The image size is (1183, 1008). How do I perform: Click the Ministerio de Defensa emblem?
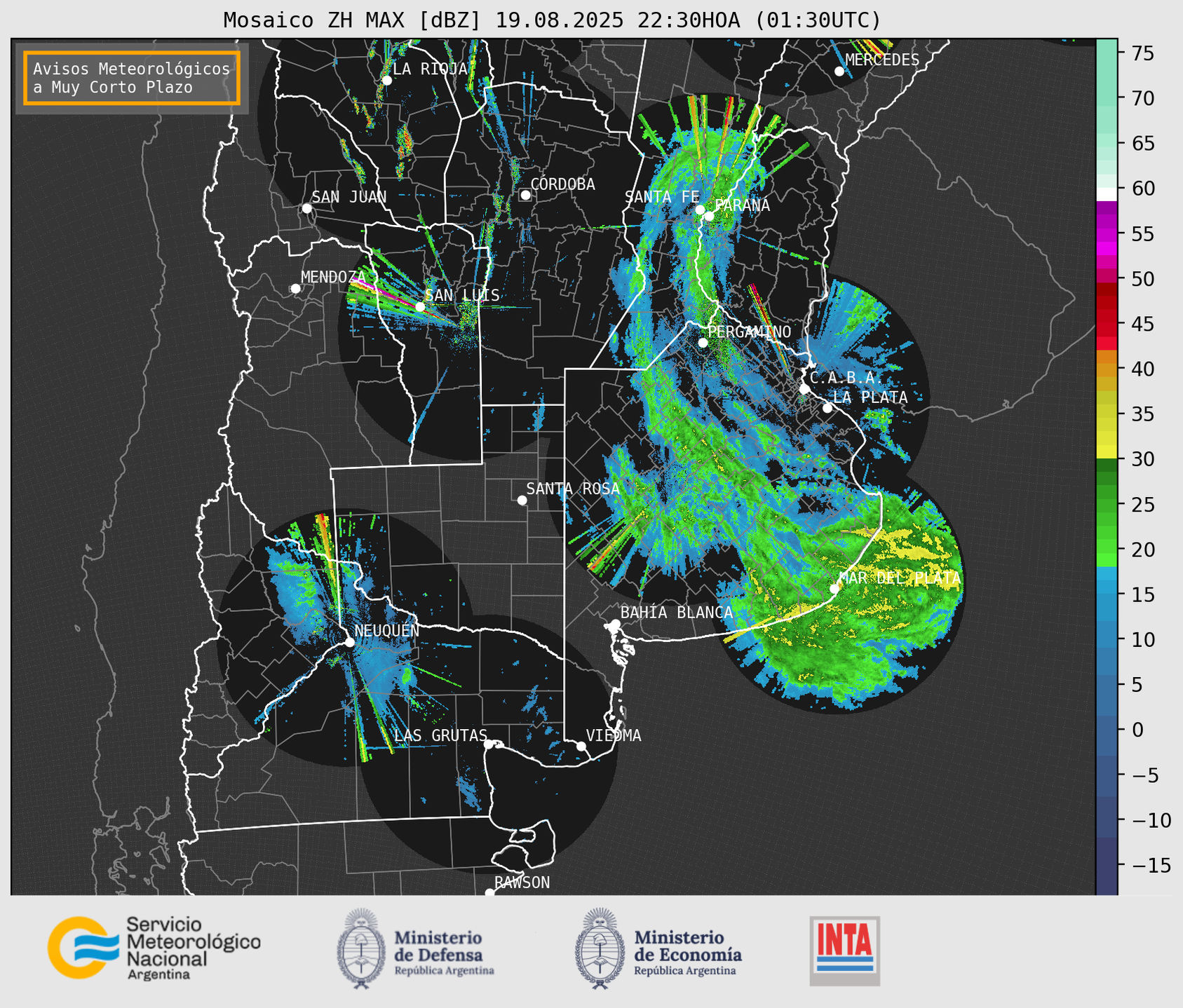pyautogui.click(x=360, y=948)
